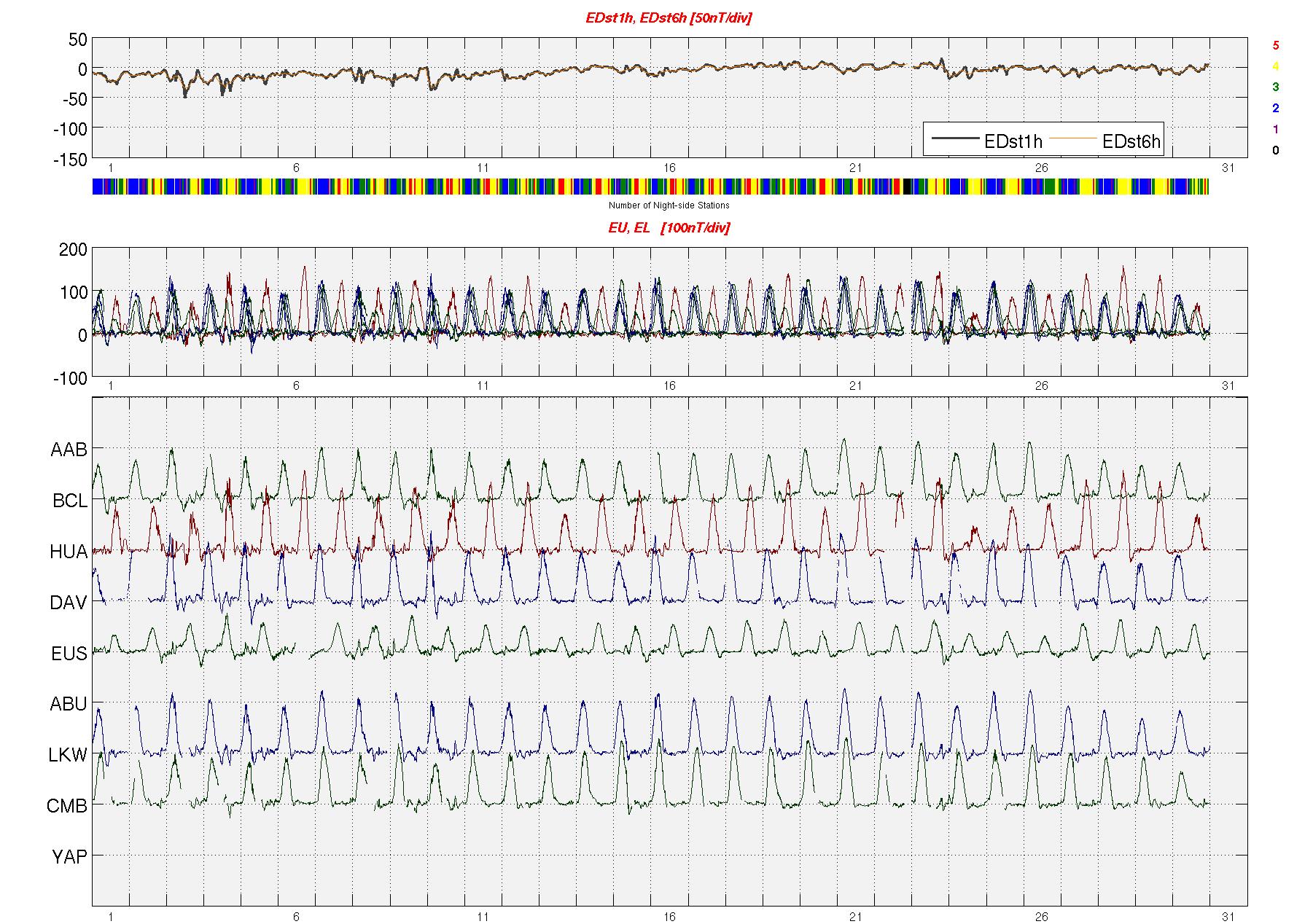The height and width of the screenshot is (924, 1313).
Task: Click the YAP station label
Action: (69, 857)
